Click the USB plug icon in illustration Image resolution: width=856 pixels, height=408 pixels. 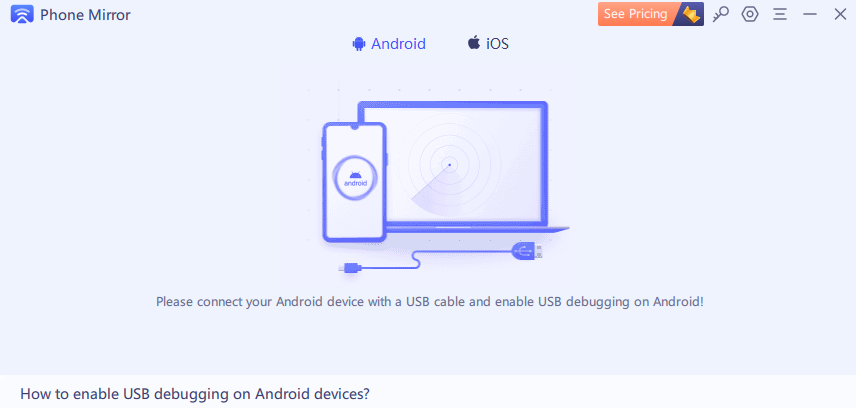pyautogui.click(x=527, y=252)
